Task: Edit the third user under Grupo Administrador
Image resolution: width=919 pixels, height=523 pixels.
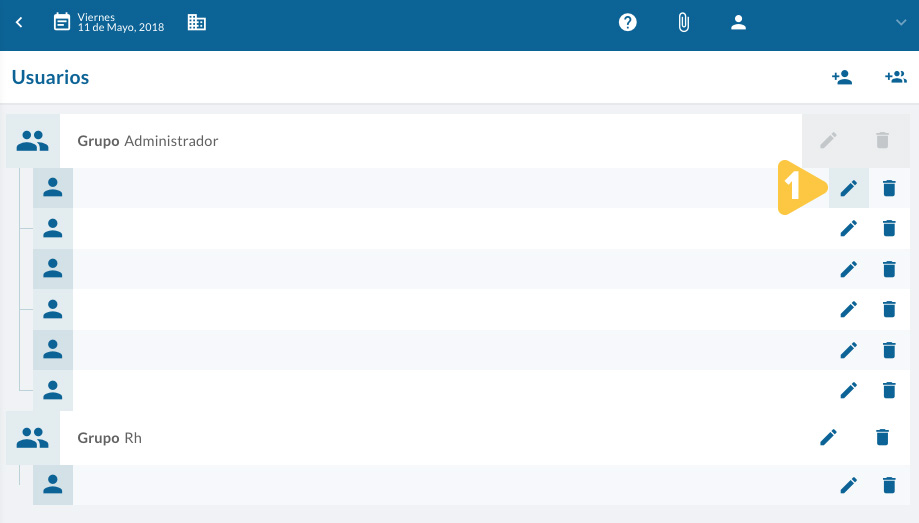Action: coord(849,269)
